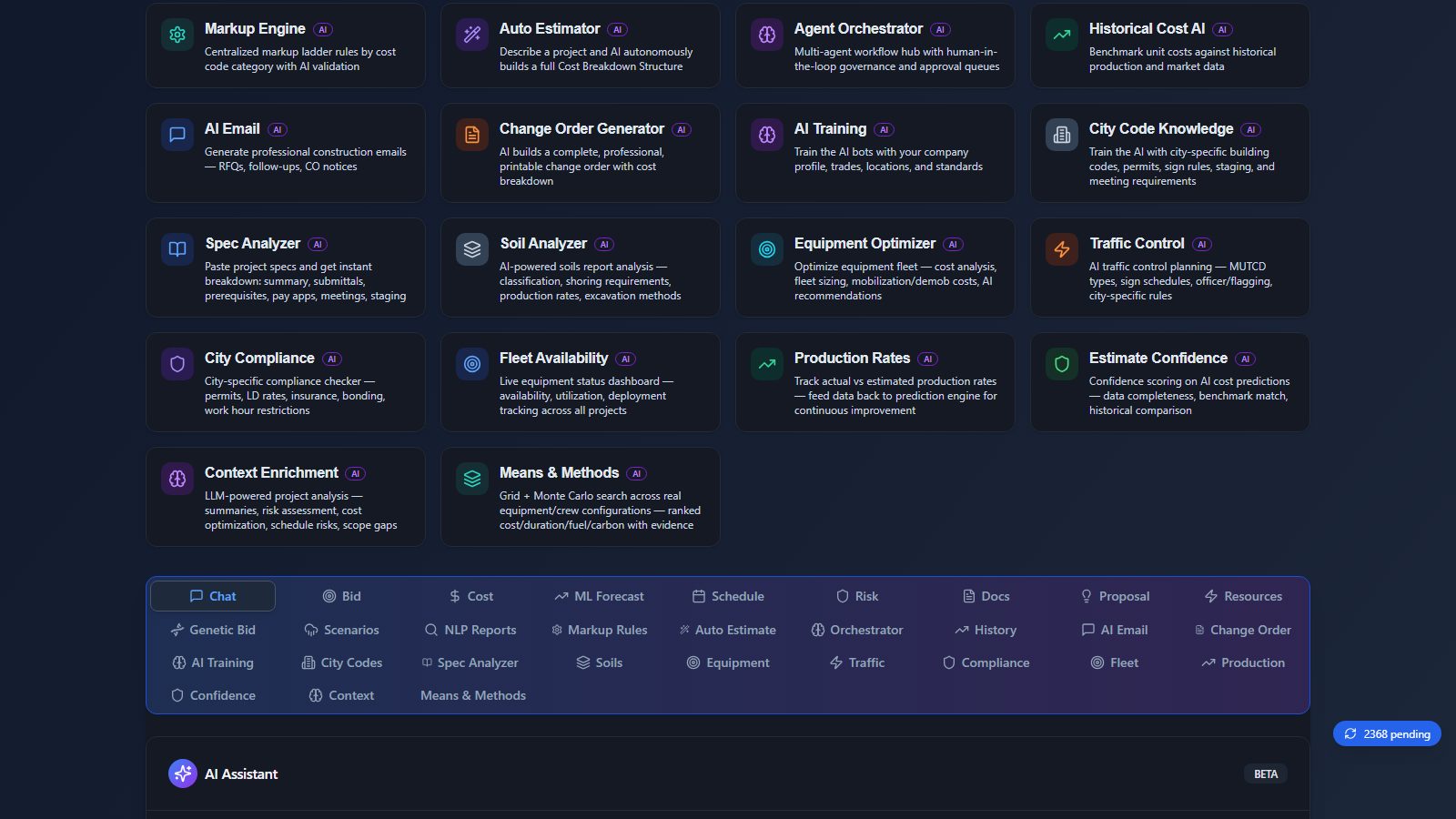Click the Equipment Optimizer target icon

coord(767,249)
